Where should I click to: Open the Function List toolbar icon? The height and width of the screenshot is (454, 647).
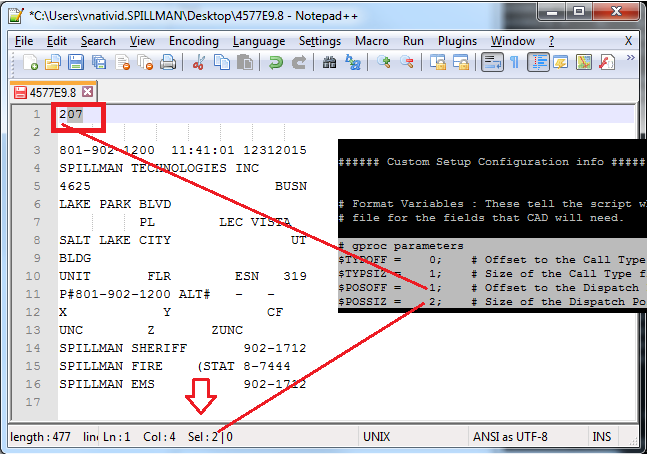(607, 63)
